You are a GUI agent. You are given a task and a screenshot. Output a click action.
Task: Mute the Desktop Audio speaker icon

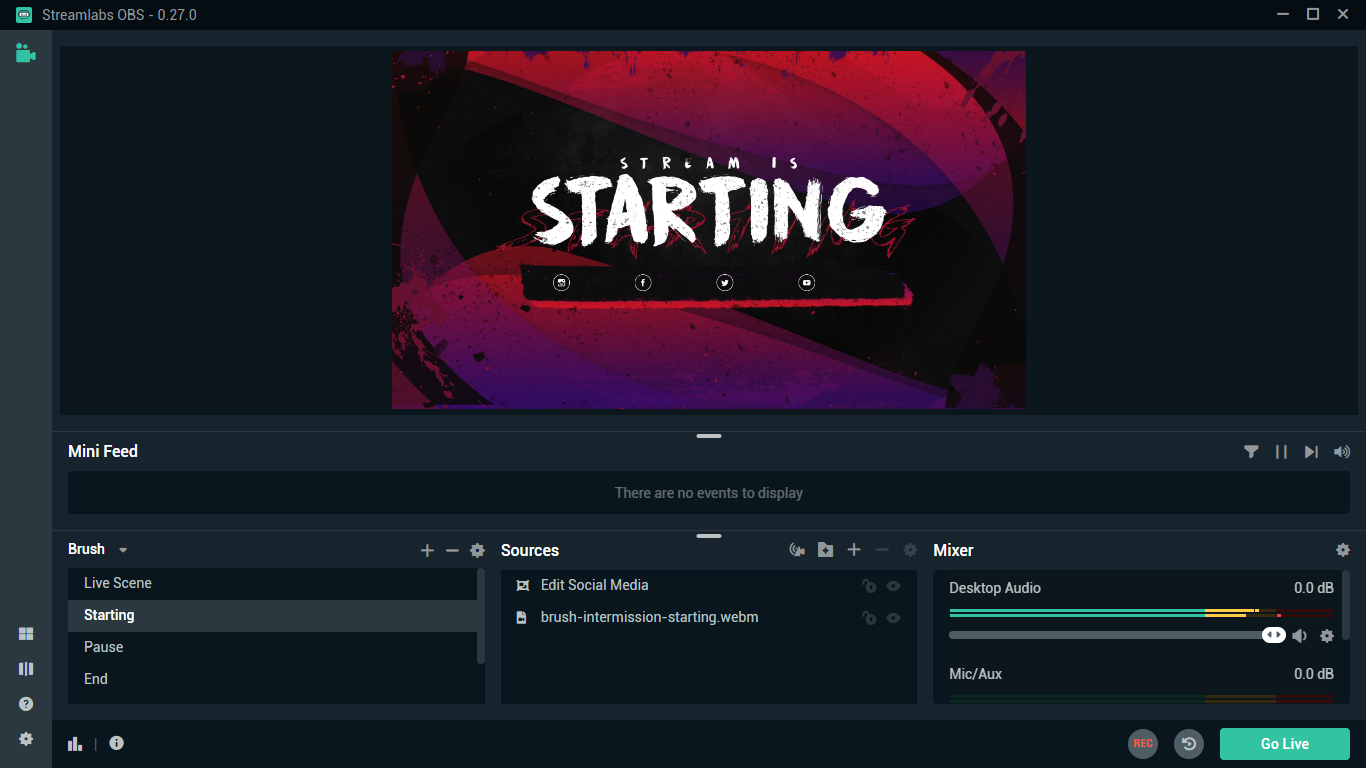click(x=1299, y=635)
